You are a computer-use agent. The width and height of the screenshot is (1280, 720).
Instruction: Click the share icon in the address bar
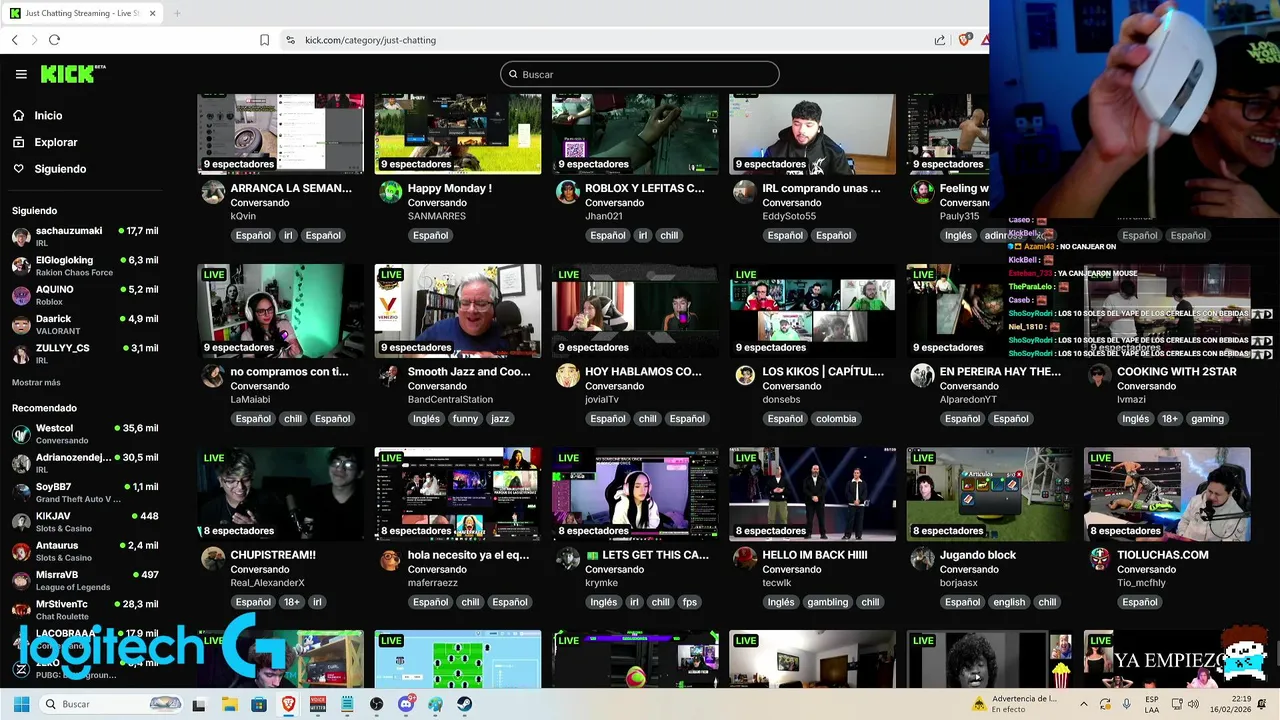click(940, 40)
